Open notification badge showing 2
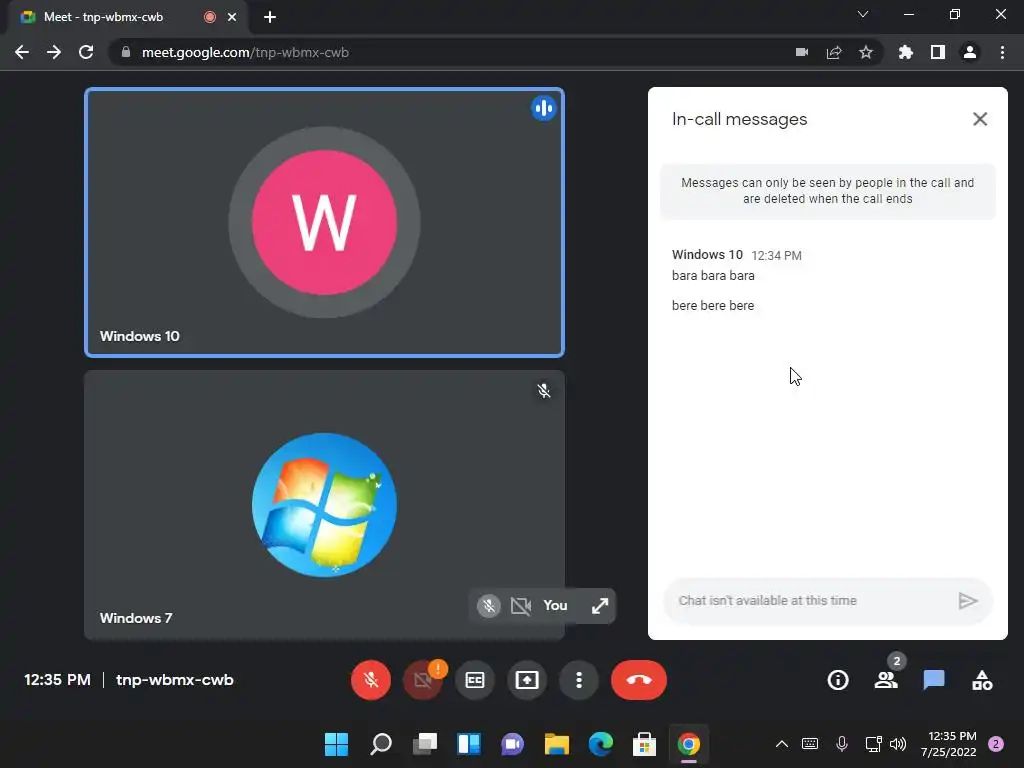 click(996, 744)
